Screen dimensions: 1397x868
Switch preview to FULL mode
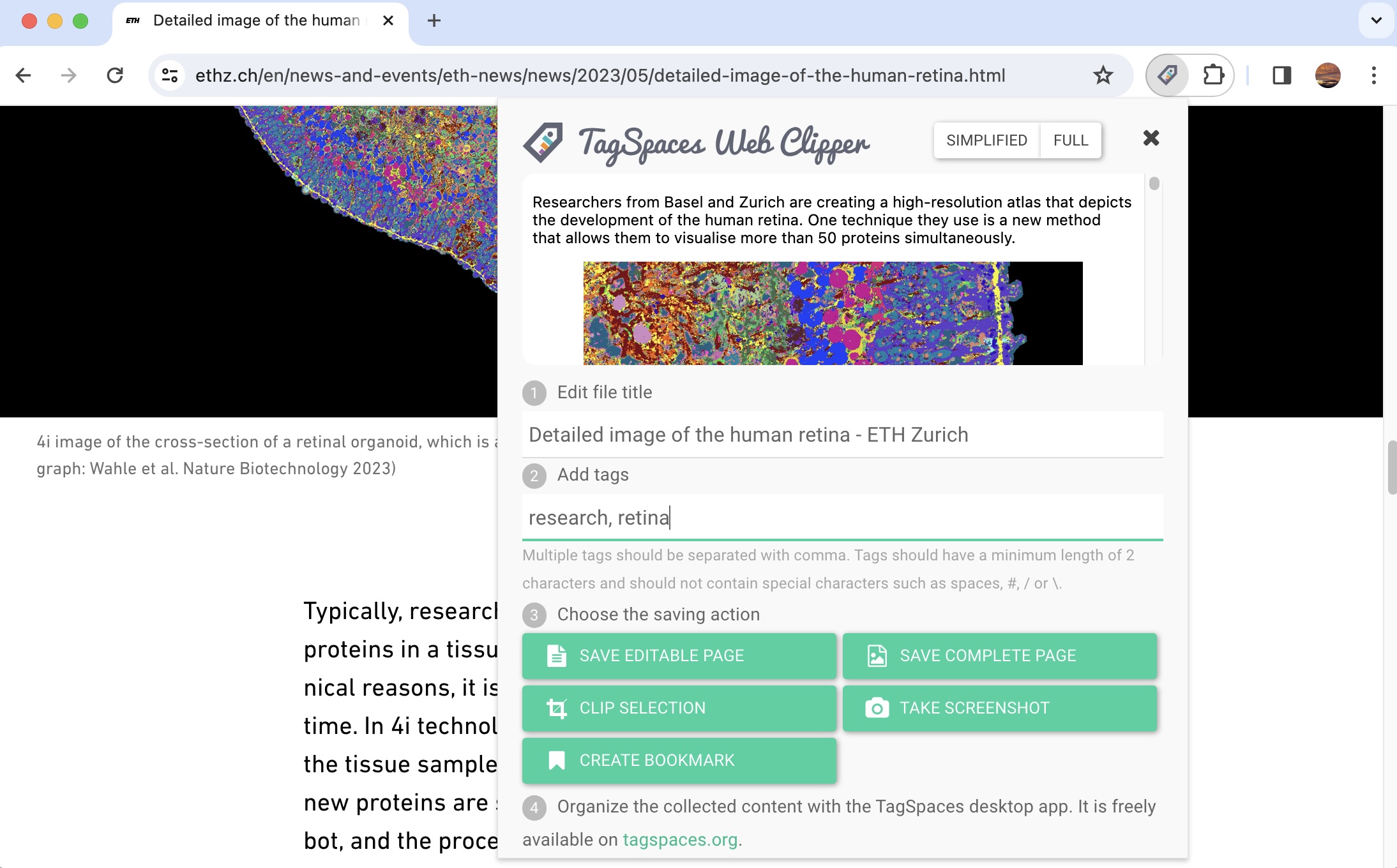point(1070,140)
